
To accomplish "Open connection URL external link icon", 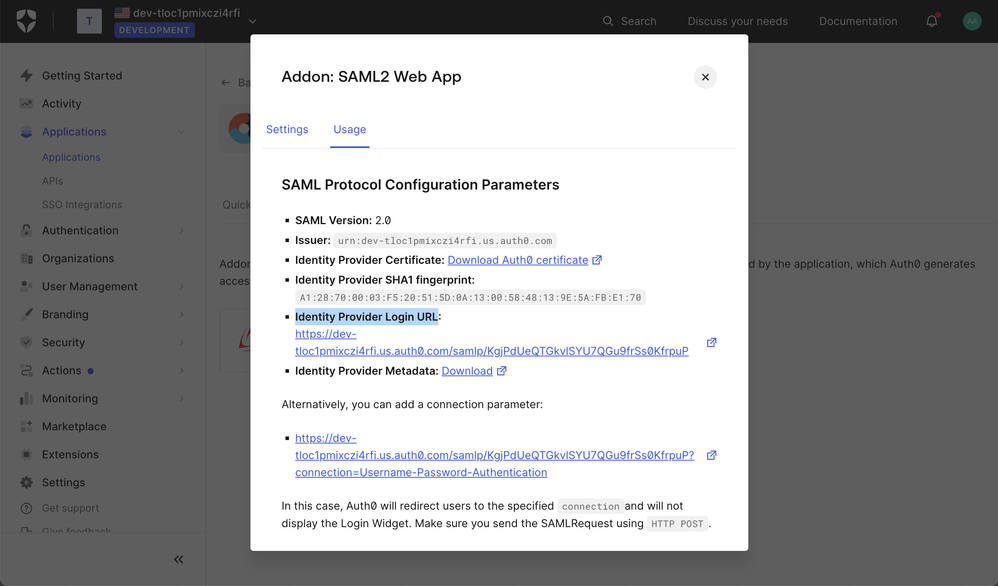I will tap(712, 455).
